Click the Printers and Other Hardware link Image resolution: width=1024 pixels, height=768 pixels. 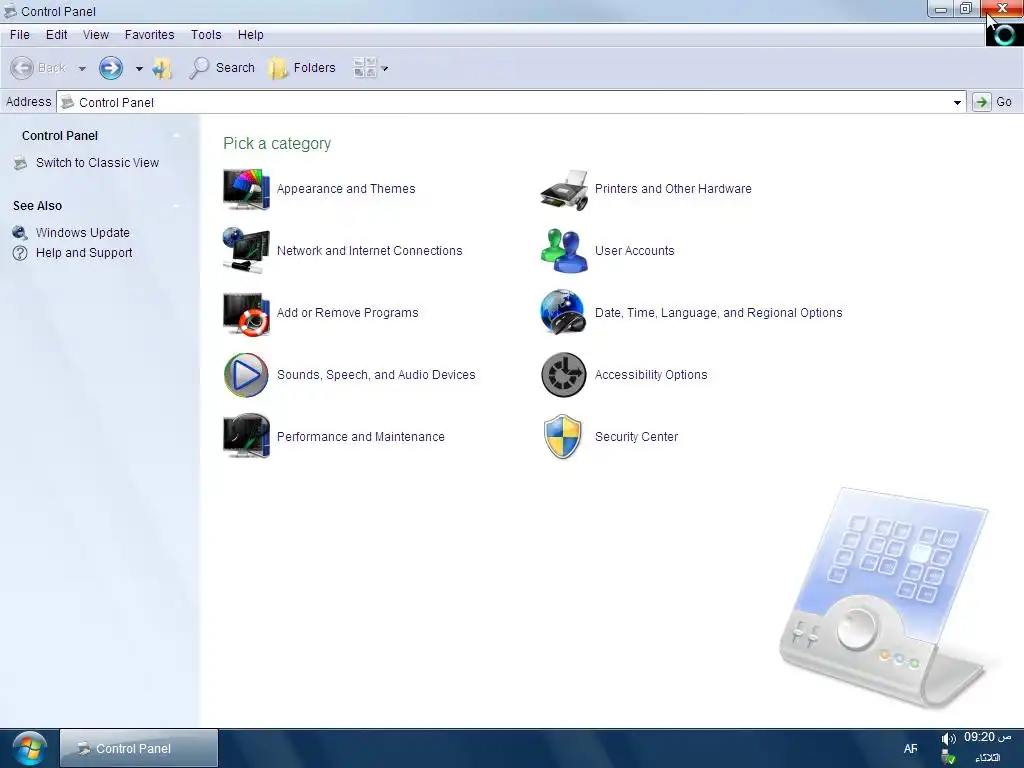pyautogui.click(x=673, y=189)
